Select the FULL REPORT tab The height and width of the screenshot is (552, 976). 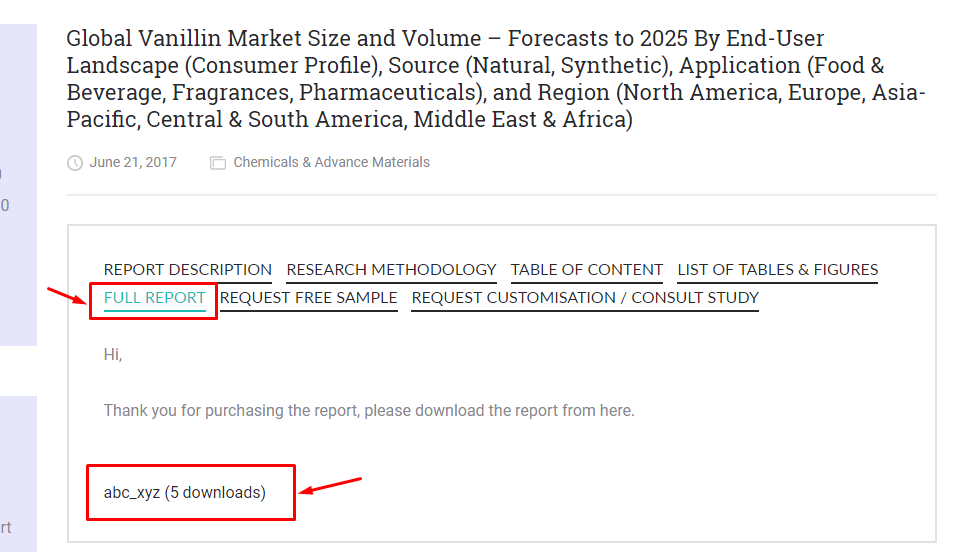pyautogui.click(x=154, y=298)
